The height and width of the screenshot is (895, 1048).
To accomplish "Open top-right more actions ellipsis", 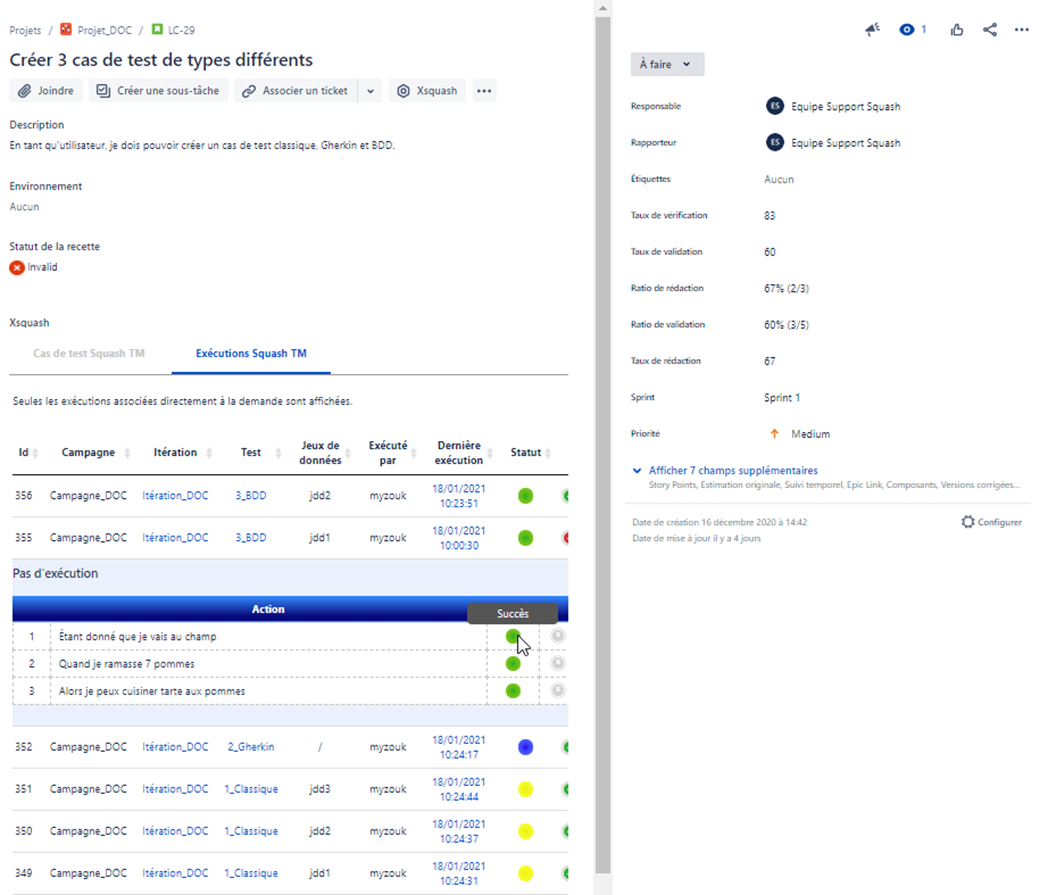I will [x=1021, y=29].
